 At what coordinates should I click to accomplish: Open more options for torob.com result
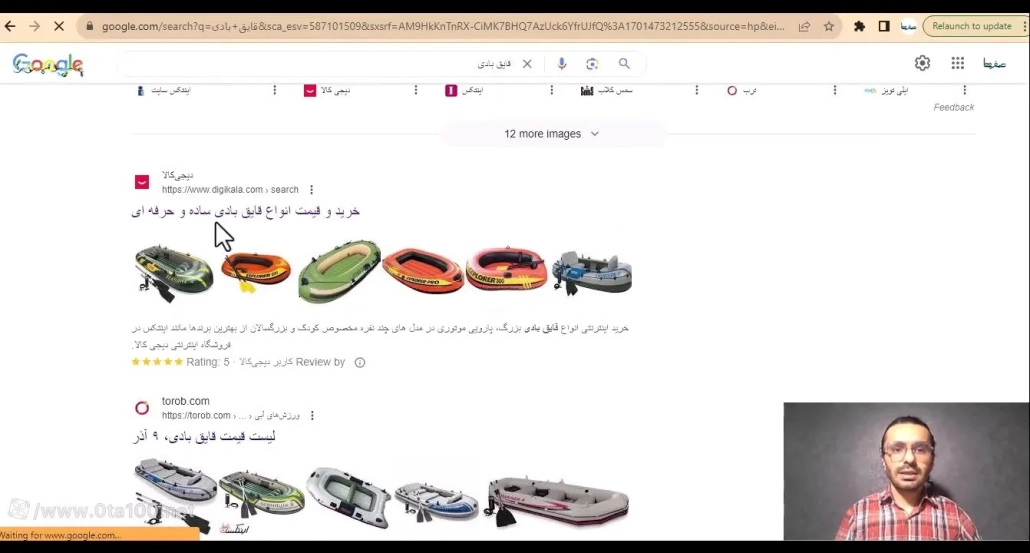pos(312,416)
